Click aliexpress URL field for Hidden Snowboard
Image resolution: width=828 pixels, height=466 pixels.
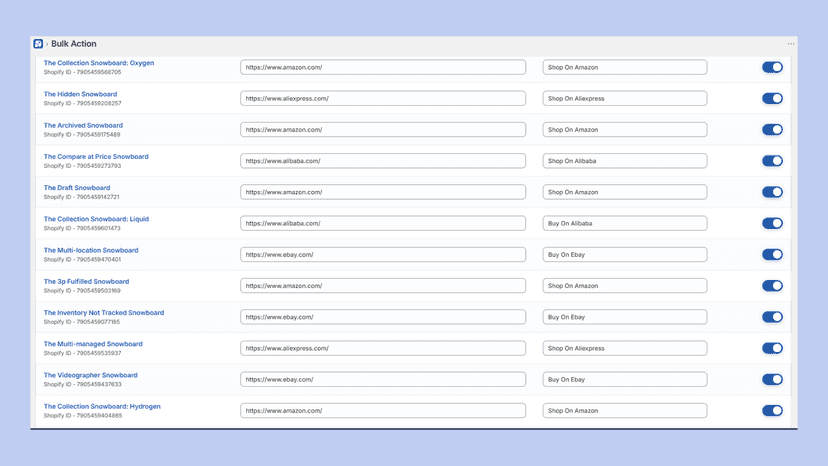pyautogui.click(x=383, y=98)
